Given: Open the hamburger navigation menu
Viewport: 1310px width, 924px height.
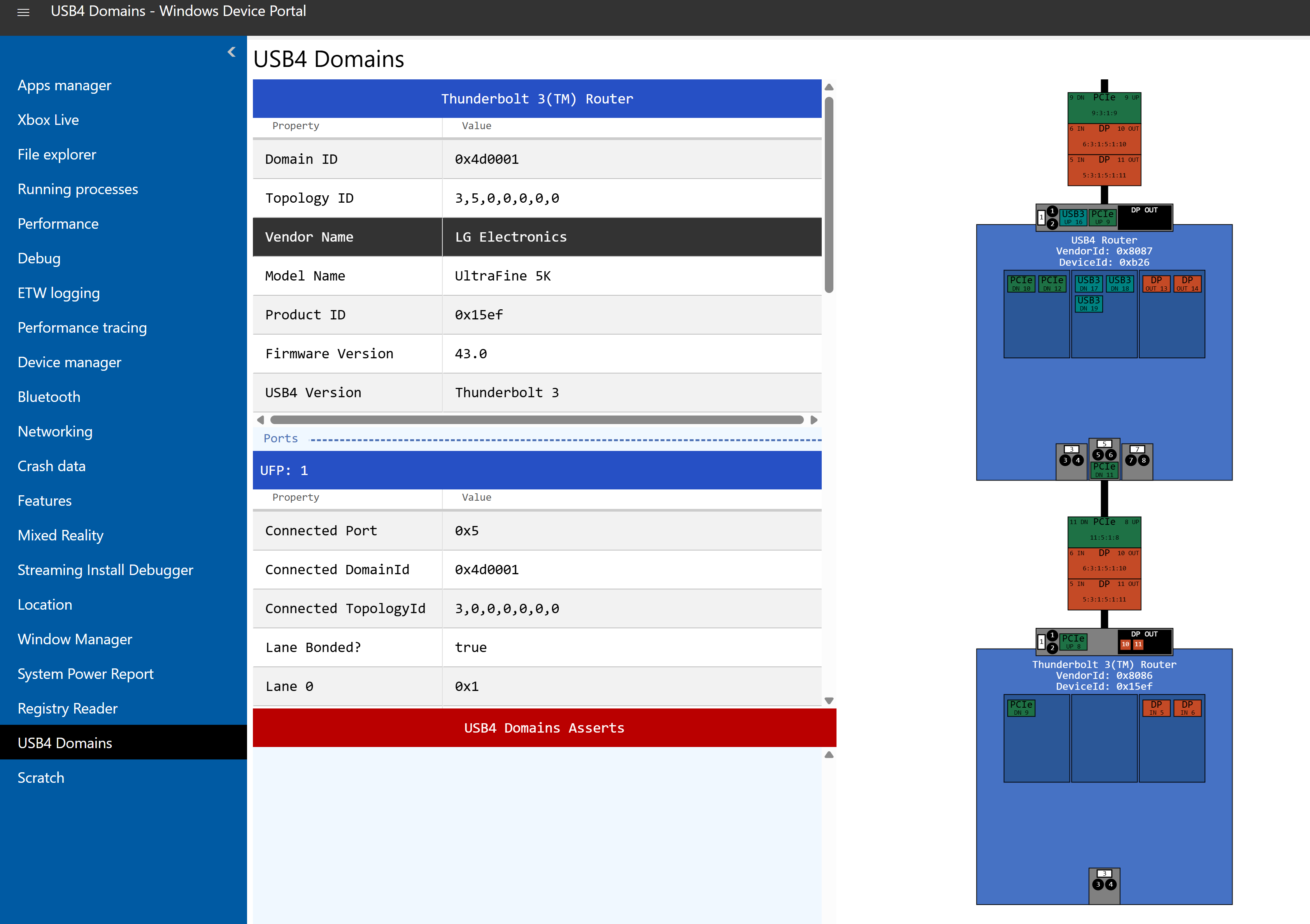Looking at the screenshot, I should coord(23,11).
